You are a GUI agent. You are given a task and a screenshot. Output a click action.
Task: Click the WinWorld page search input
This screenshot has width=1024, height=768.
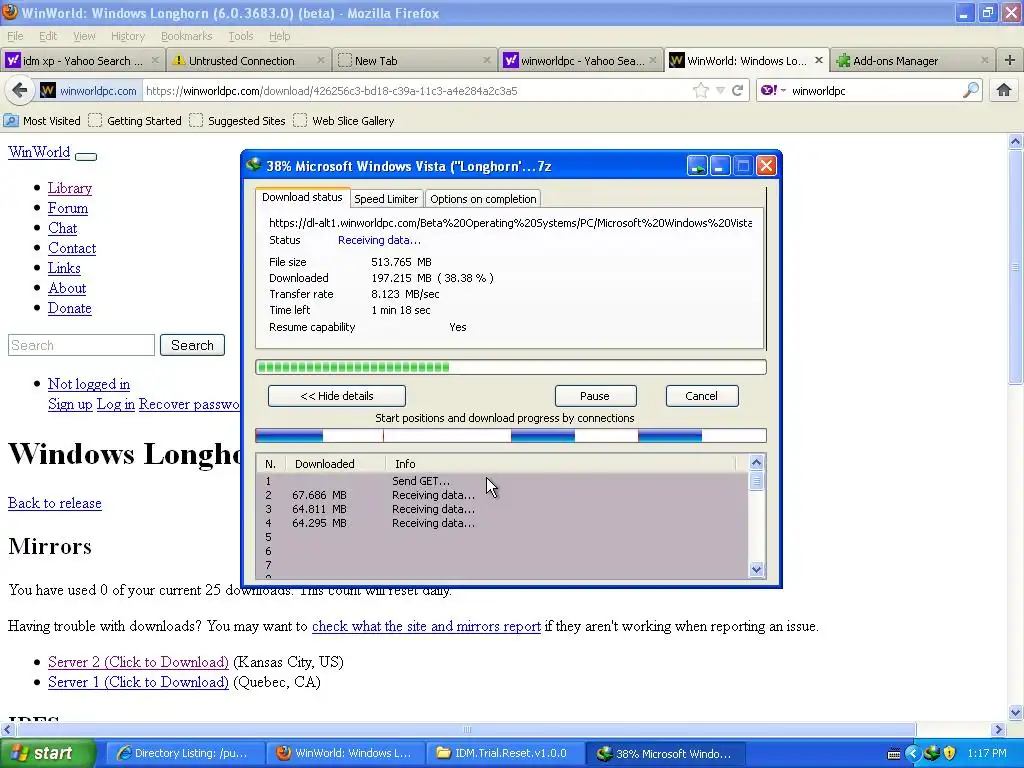(x=82, y=345)
